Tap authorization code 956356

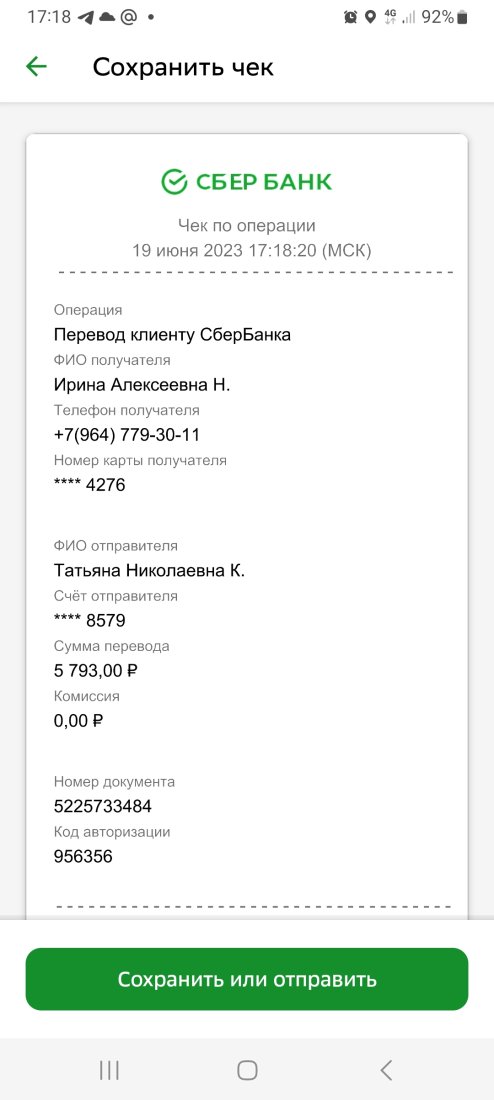pyautogui.click(x=83, y=857)
